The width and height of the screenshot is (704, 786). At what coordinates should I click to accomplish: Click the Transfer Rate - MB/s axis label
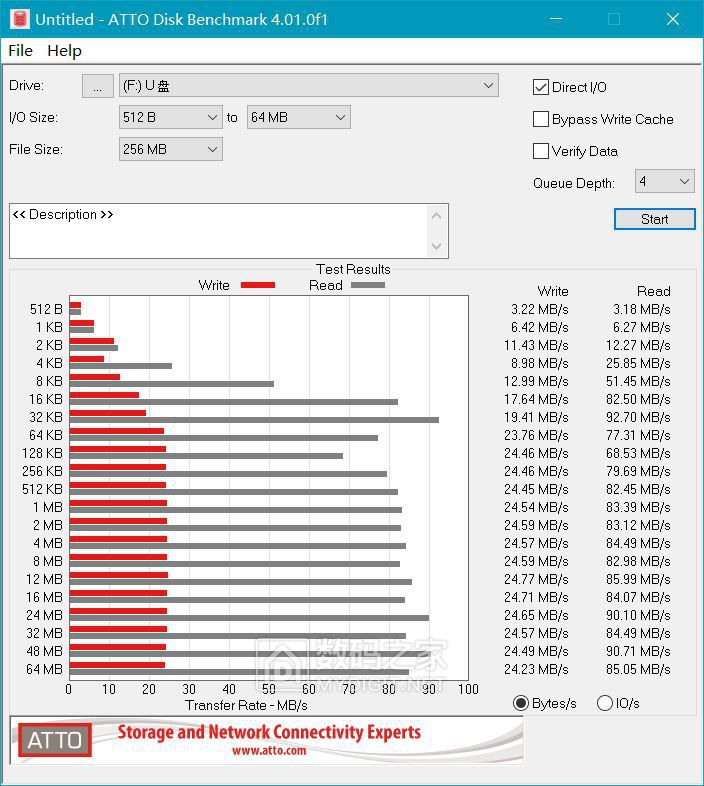tap(246, 705)
